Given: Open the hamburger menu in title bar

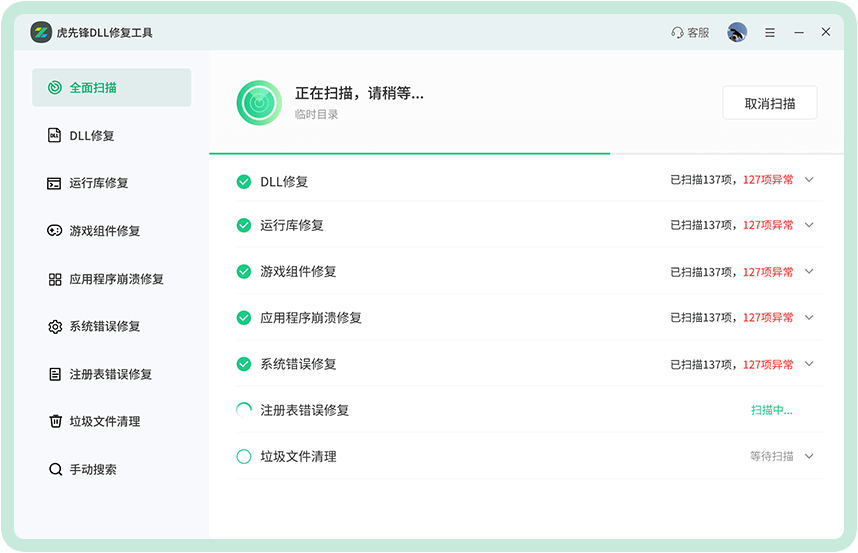Looking at the screenshot, I should (770, 32).
